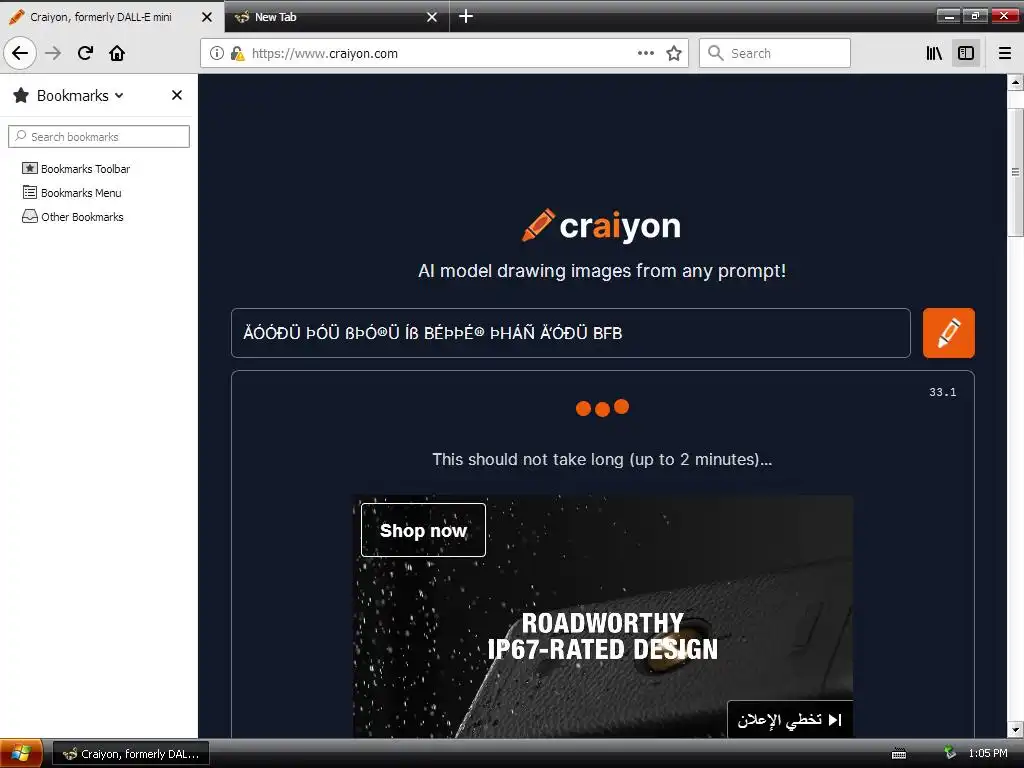The height and width of the screenshot is (768, 1024).
Task: Show site information icon in address bar
Action: 216,53
